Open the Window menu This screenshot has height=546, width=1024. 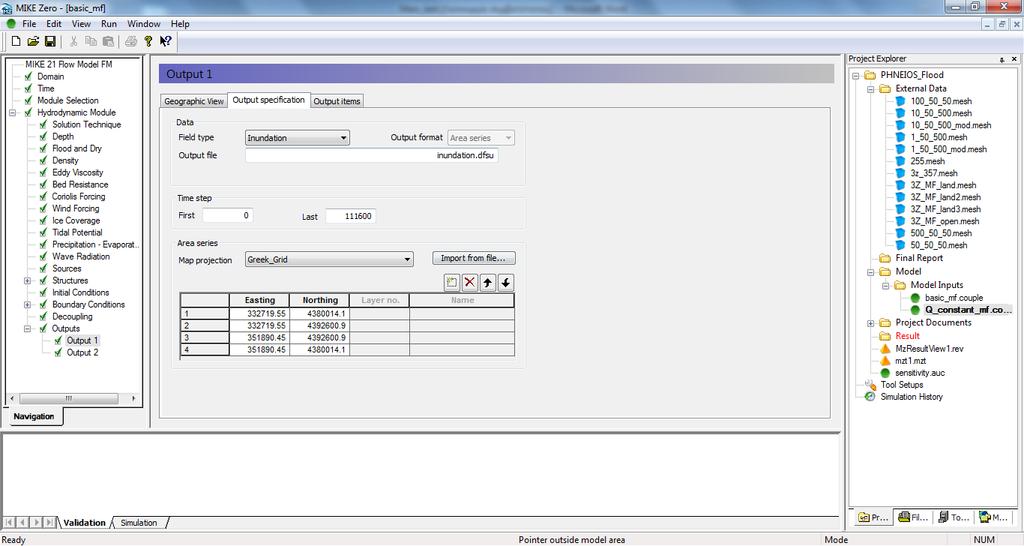(x=144, y=24)
